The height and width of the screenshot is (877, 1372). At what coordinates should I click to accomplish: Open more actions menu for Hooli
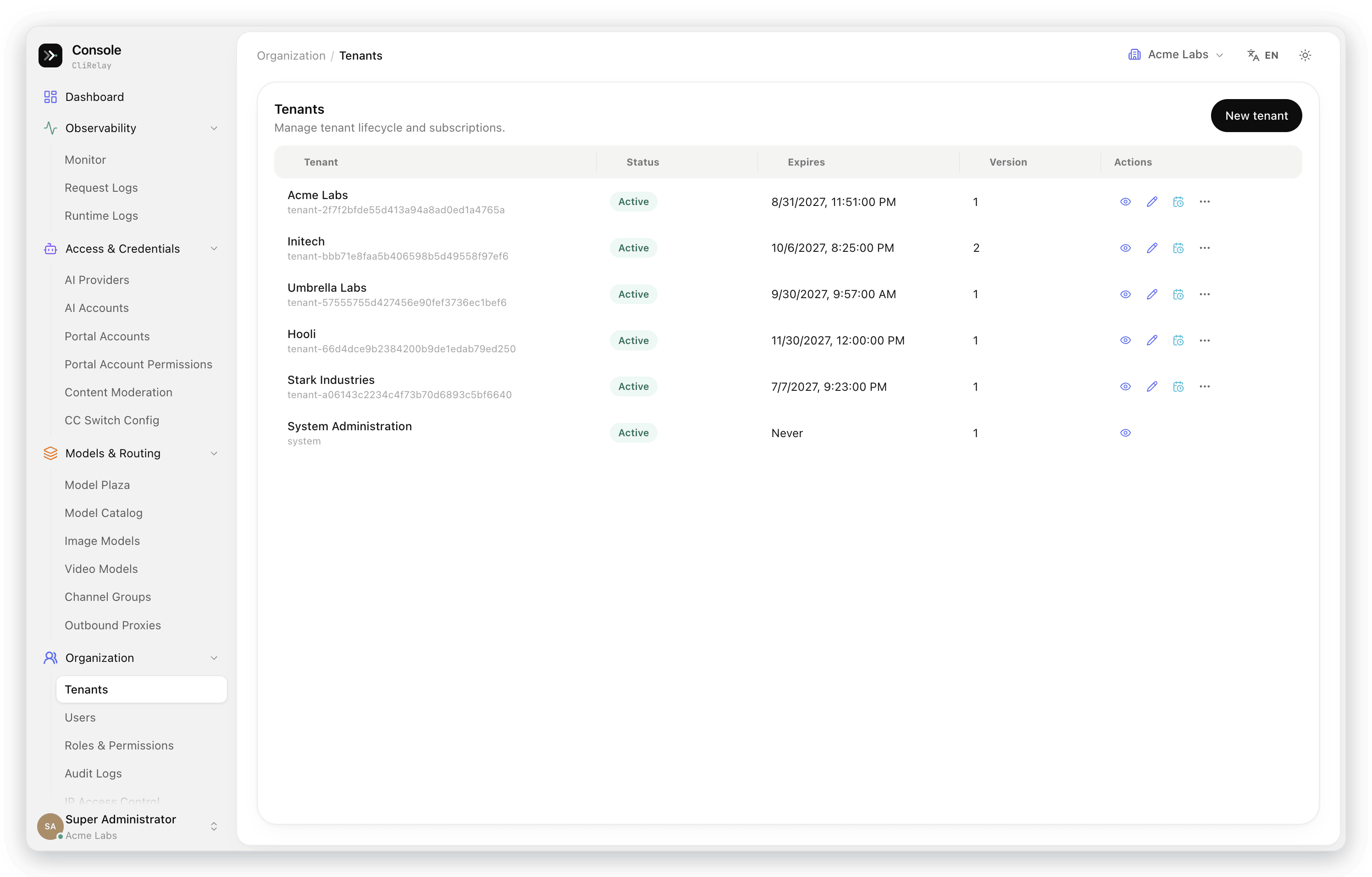click(1205, 340)
